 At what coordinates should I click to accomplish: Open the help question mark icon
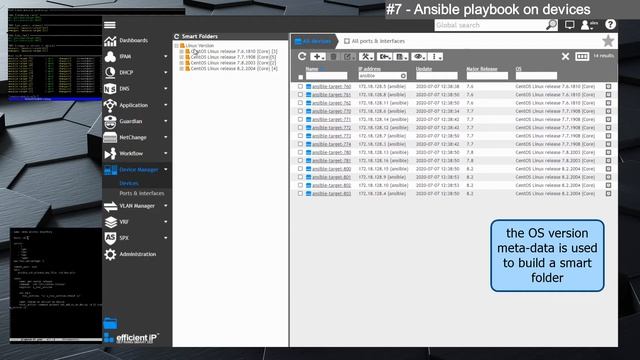click(610, 24)
